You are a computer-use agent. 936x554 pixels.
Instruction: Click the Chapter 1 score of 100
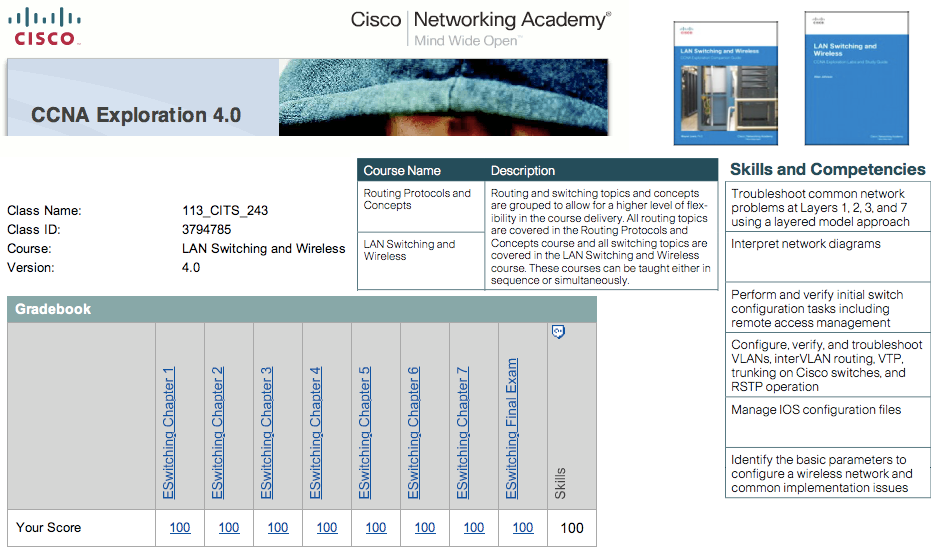point(180,528)
